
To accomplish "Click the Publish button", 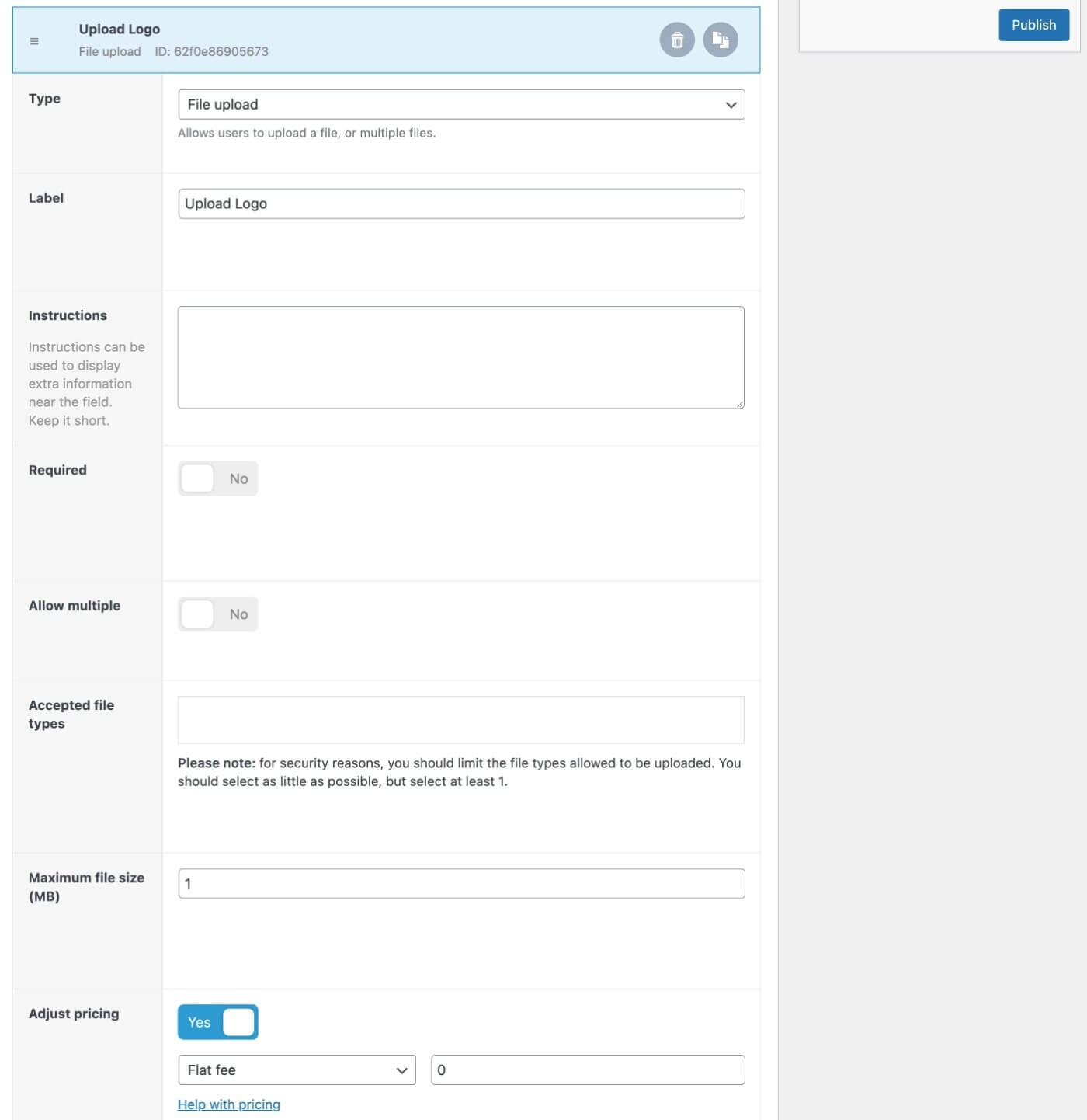I will point(1033,25).
